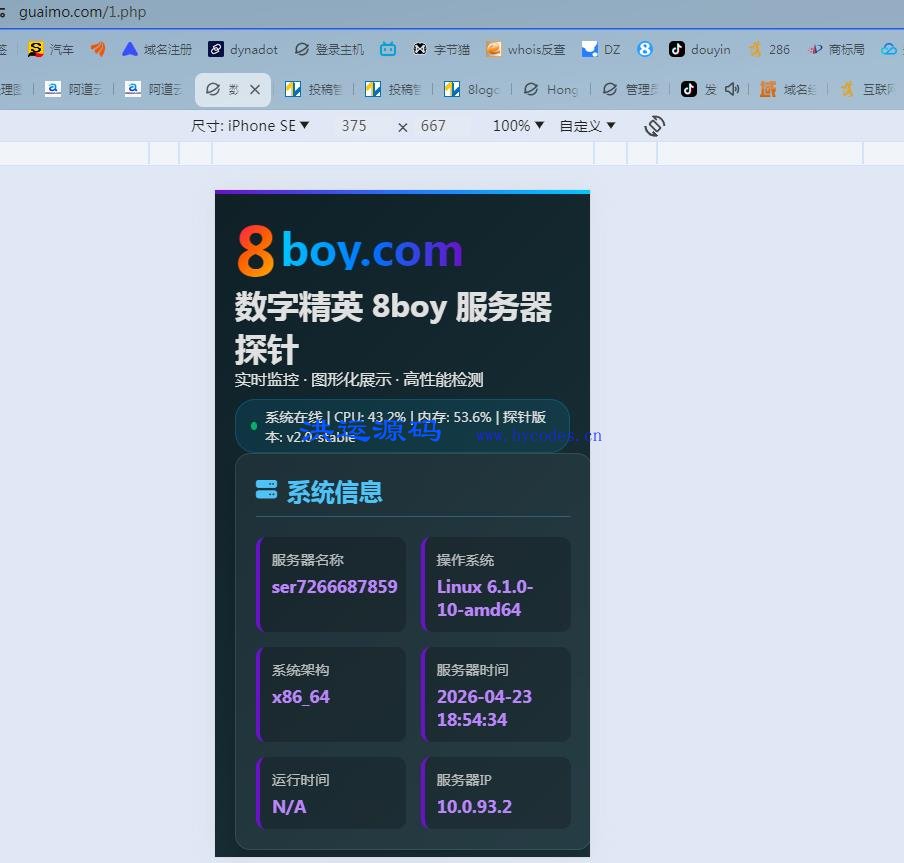Click the server icon beside 系统信息
Viewport: 904px width, 863px height.
(266, 489)
